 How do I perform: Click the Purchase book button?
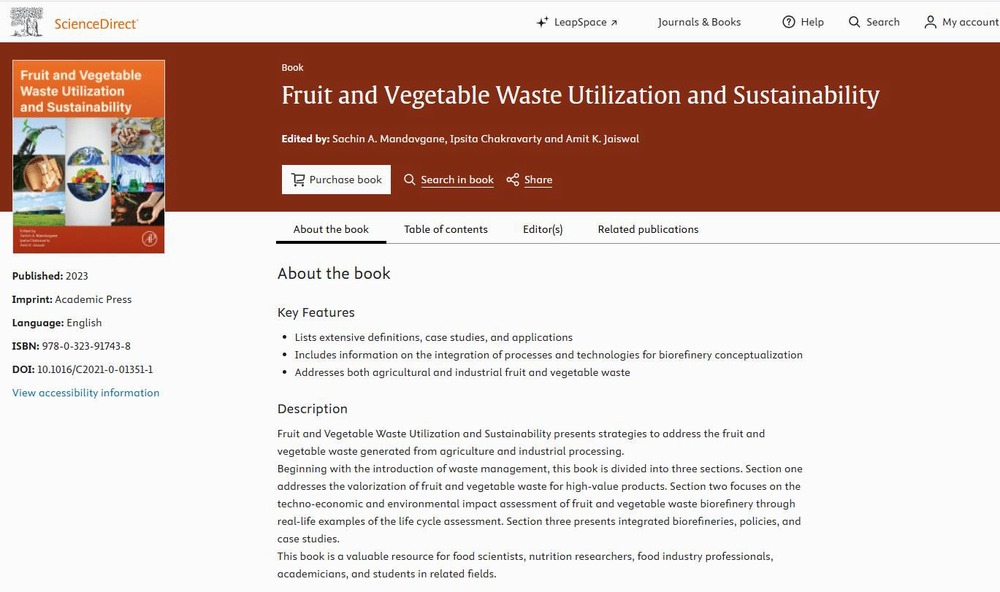pos(336,180)
